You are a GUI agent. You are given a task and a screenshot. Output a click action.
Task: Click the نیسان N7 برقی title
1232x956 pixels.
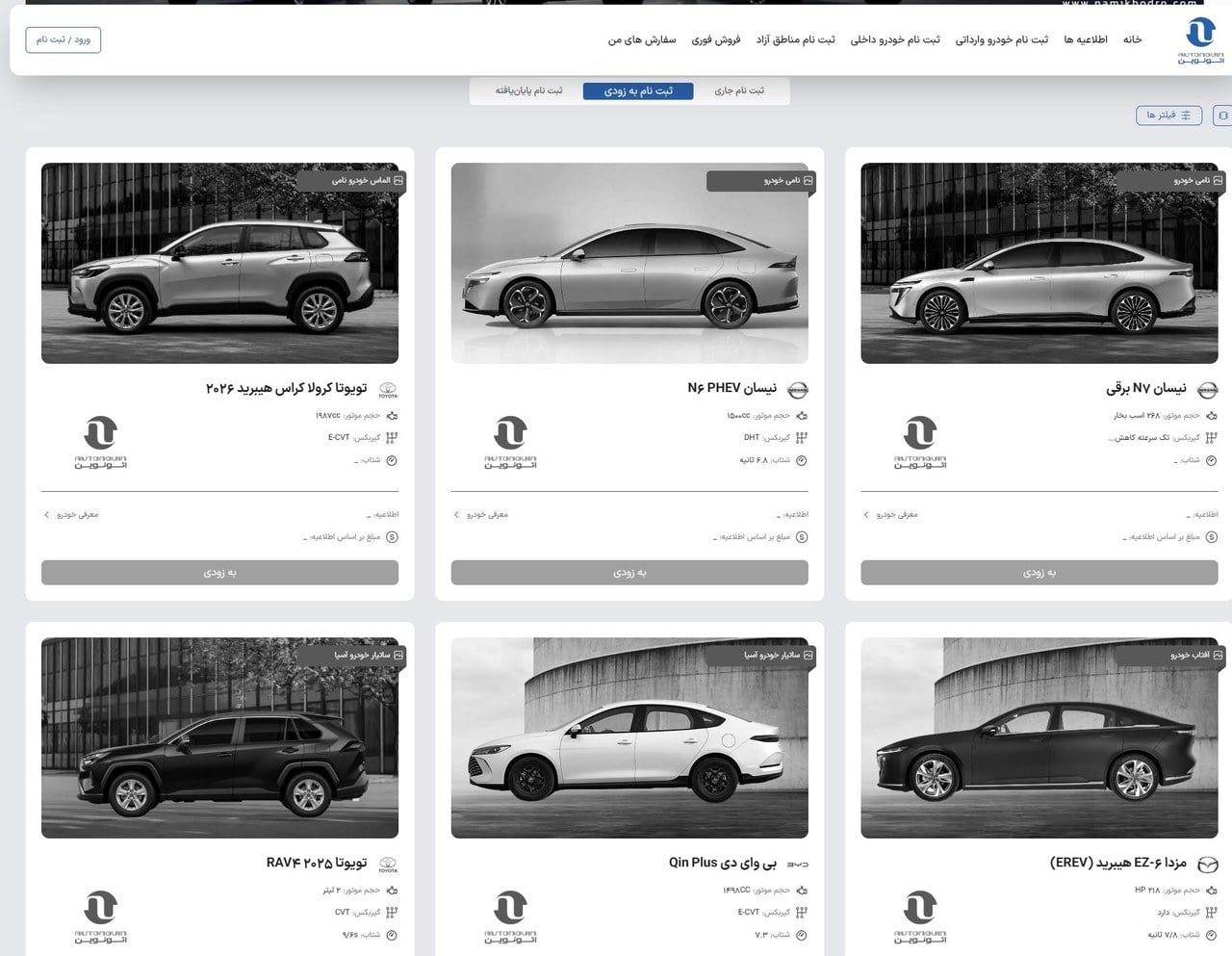1145,388
